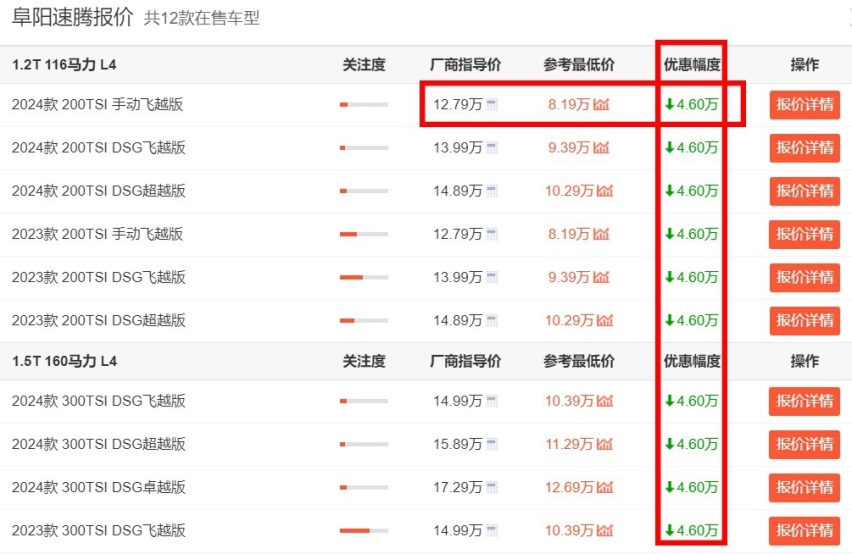Open price trend chart icon for 2023款 200TSI 手动飞越版
The height and width of the screenshot is (554, 852).
(601, 234)
